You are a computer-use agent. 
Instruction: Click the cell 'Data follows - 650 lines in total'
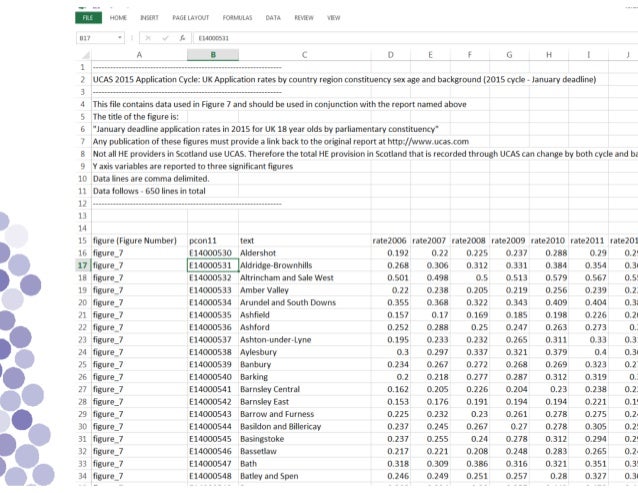coord(149,191)
